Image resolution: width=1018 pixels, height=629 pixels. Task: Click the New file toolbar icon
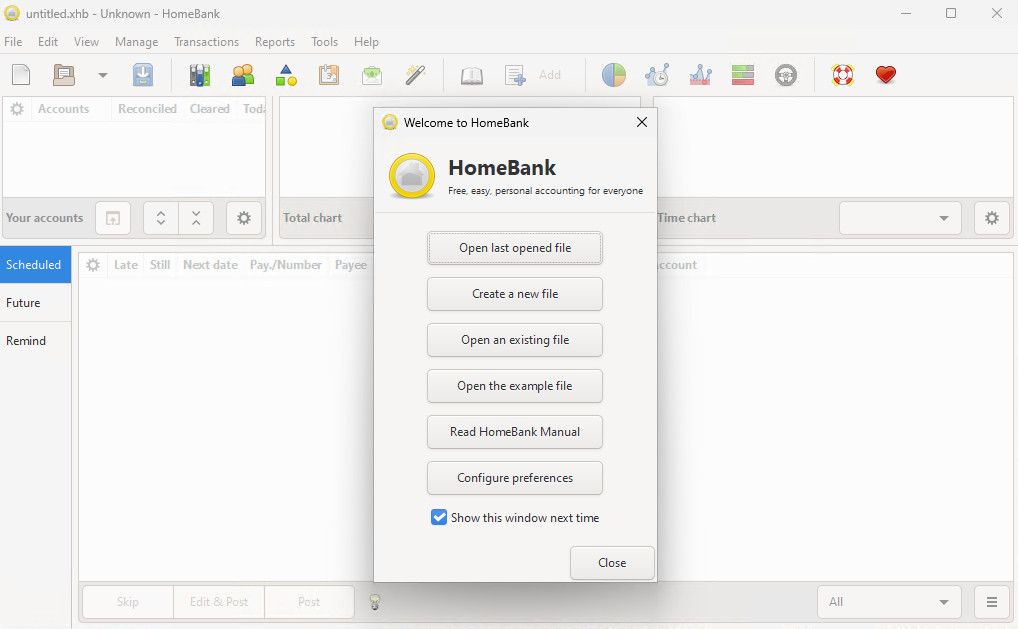pos(21,75)
